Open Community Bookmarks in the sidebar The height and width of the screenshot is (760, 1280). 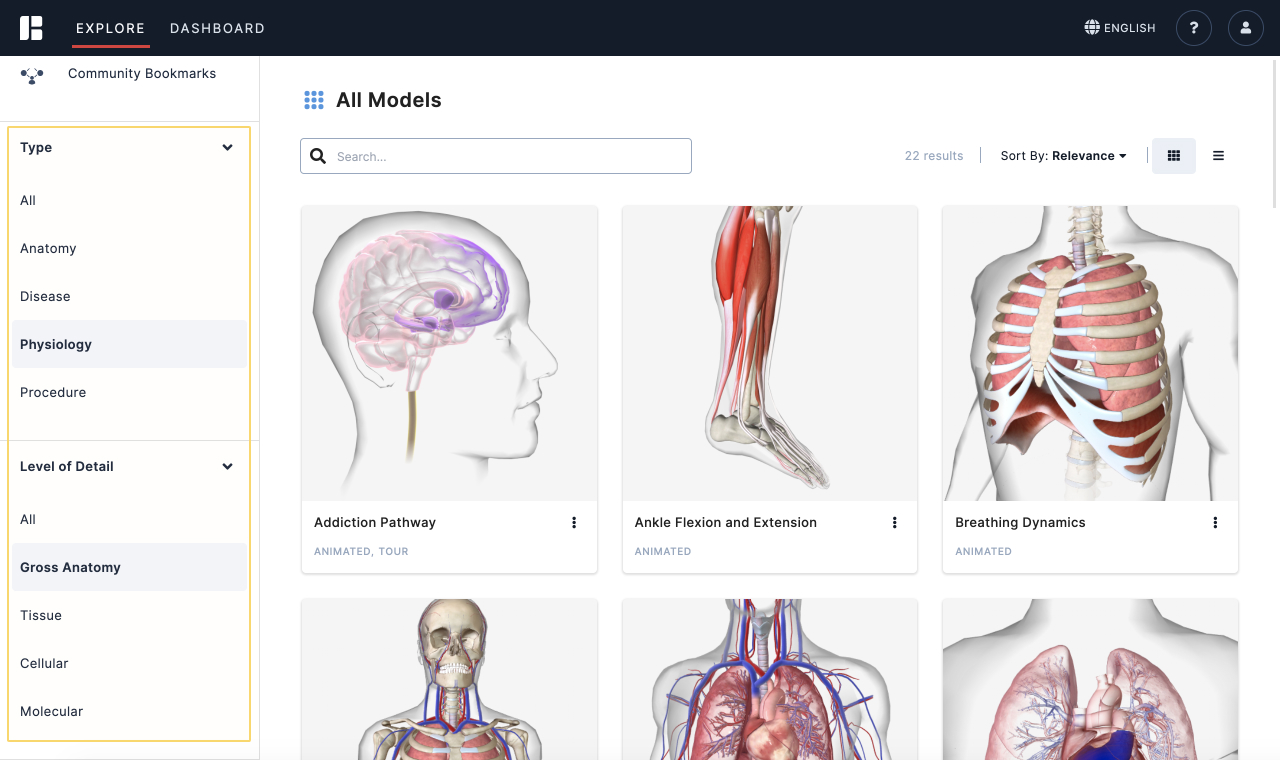coord(142,73)
